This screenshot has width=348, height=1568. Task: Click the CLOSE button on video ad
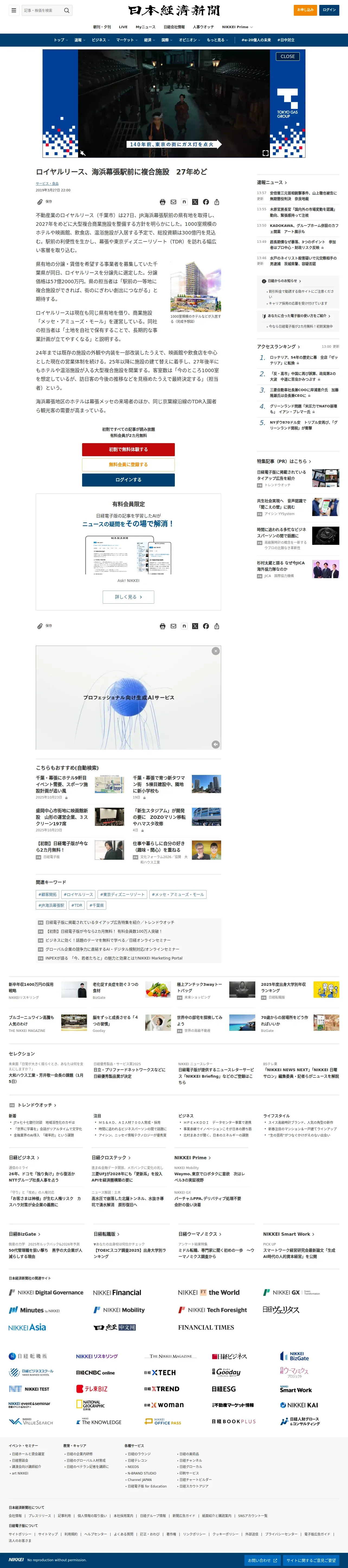pos(287,57)
